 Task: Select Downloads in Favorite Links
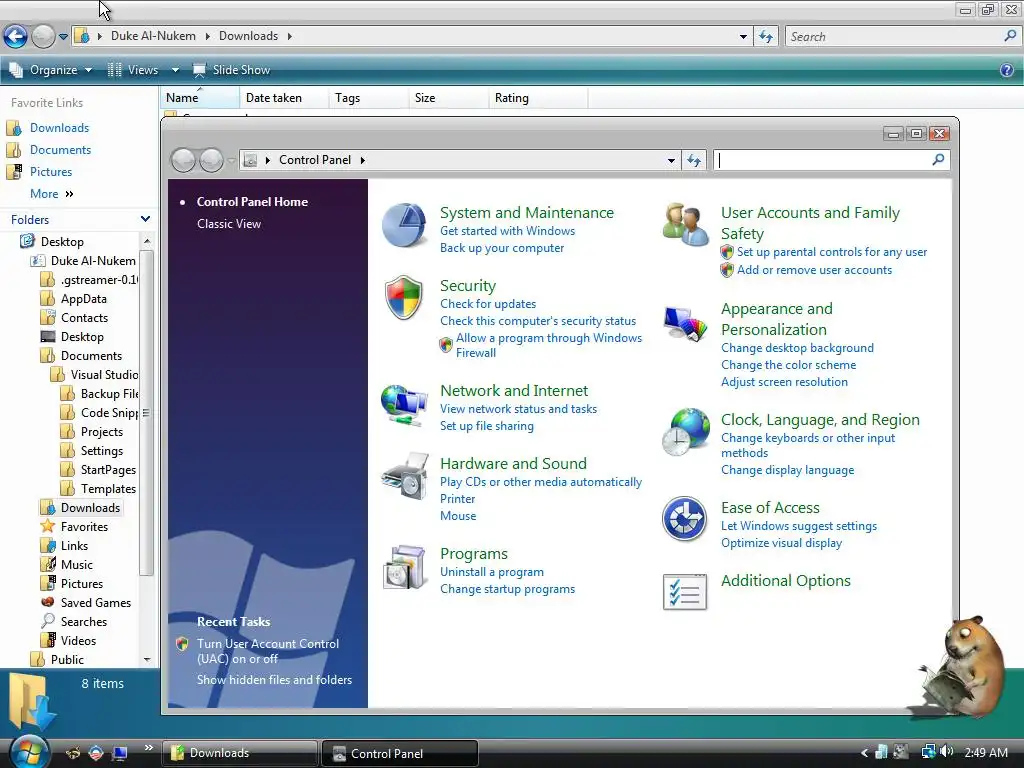click(59, 128)
